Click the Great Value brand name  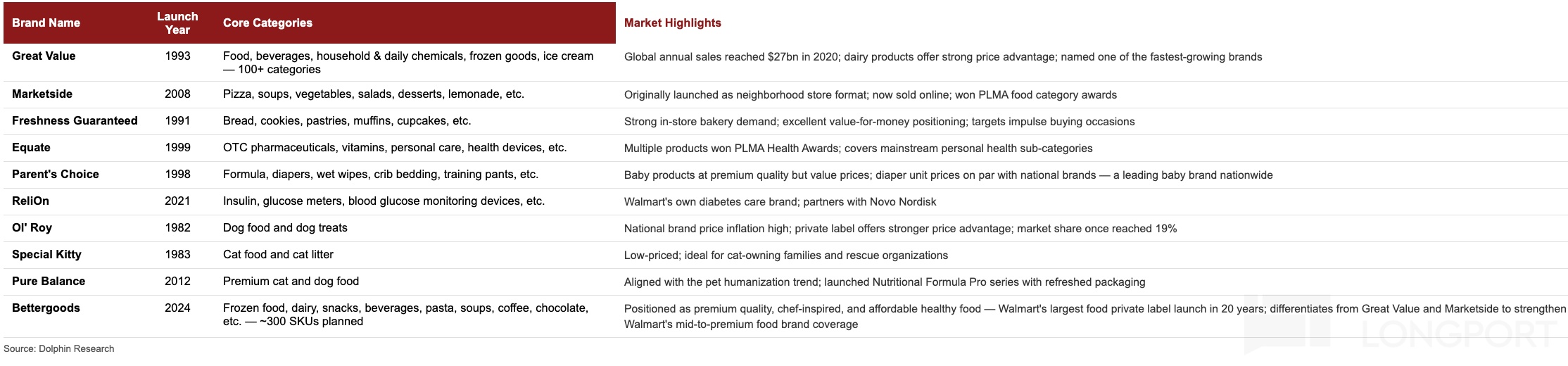tap(44, 56)
